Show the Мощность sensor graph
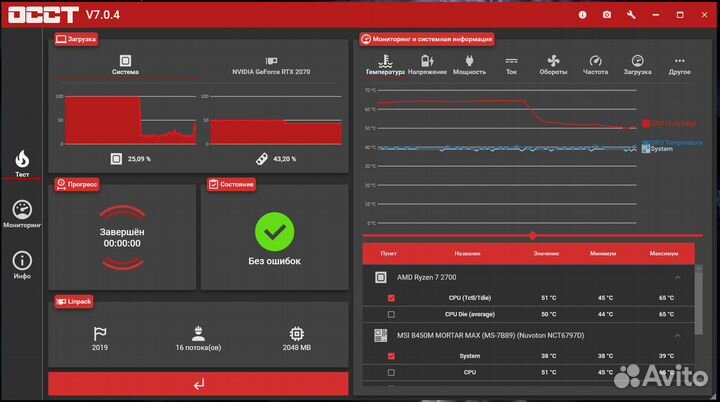Screen dimensions: 720x402 click(469, 65)
